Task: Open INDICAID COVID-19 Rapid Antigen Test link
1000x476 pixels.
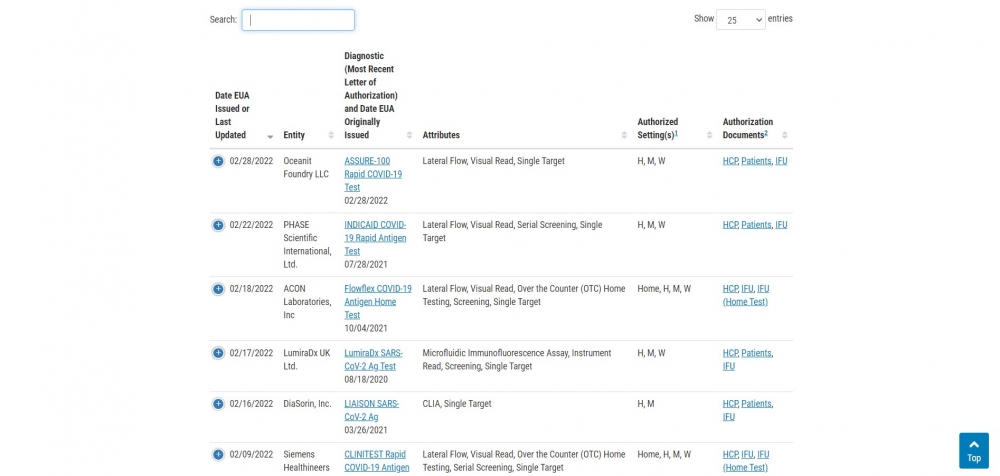Action: 375,238
